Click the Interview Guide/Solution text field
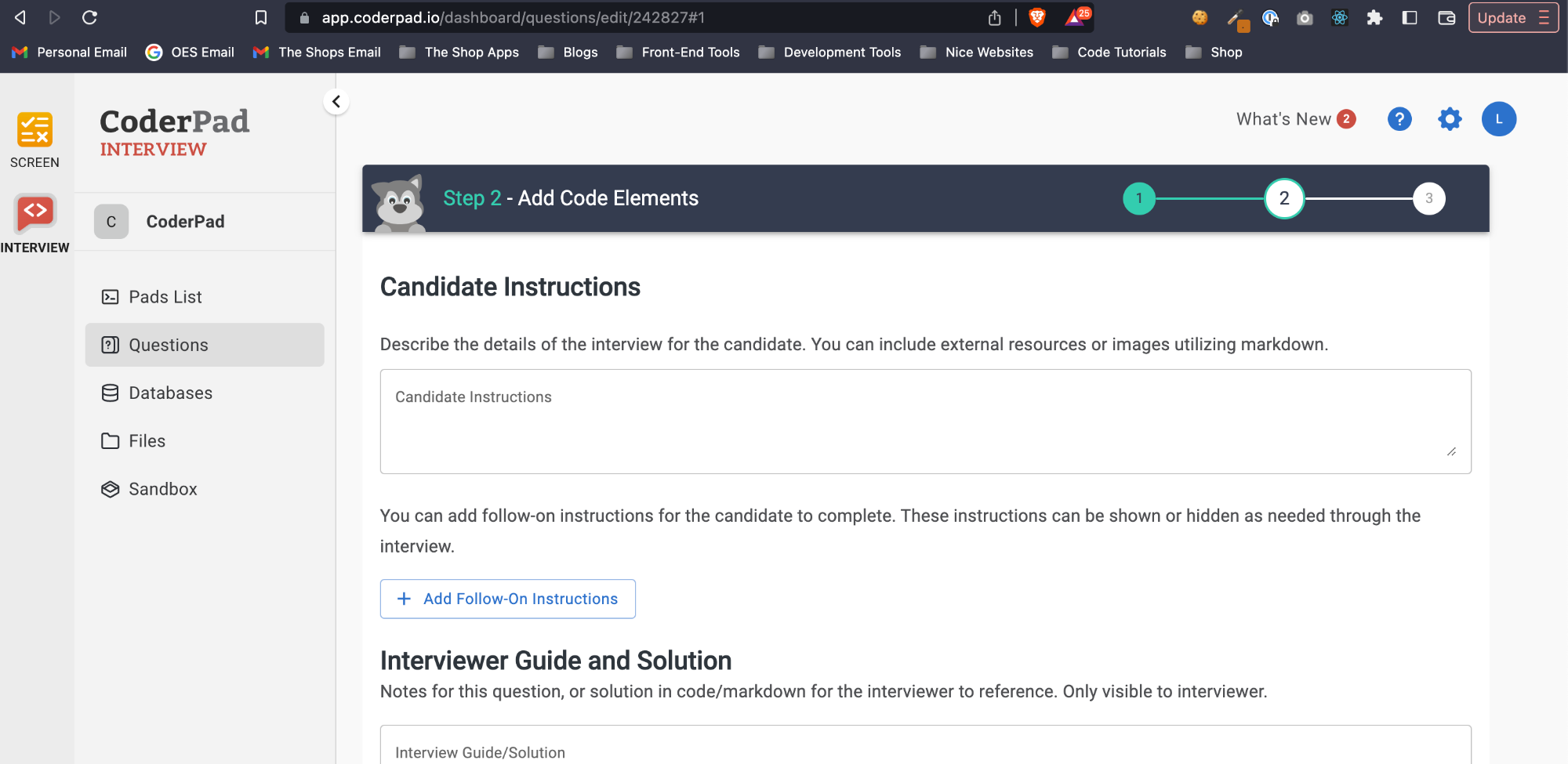This screenshot has width=1568, height=764. [925, 748]
